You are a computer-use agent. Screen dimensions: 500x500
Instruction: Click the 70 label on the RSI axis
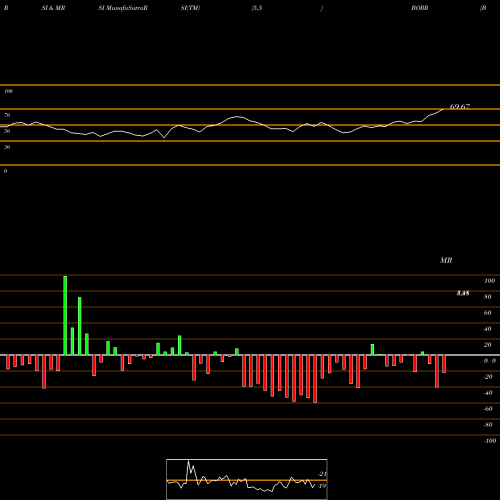click(x=7, y=115)
